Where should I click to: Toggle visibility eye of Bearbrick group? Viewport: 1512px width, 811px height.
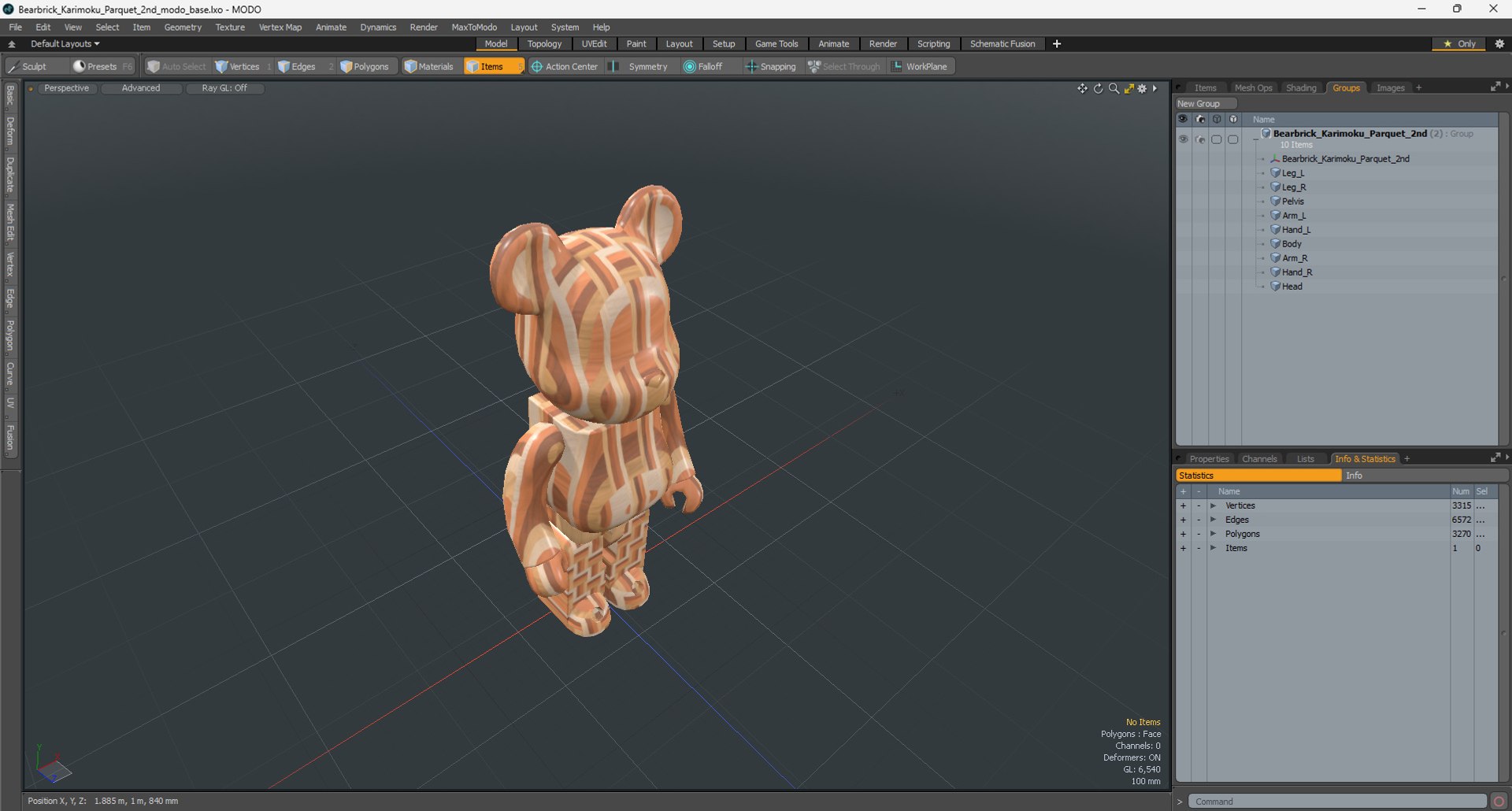coord(1183,139)
